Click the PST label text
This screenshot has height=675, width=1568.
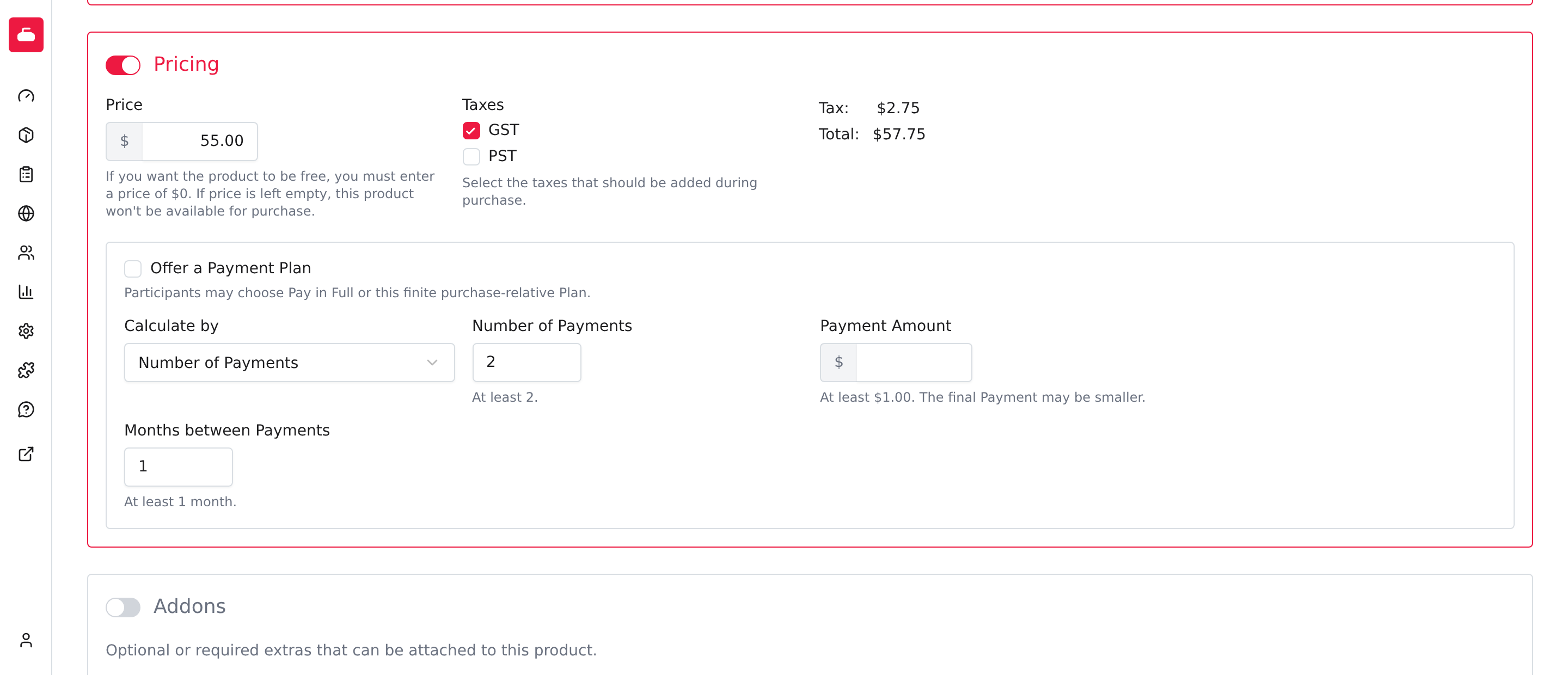pos(502,156)
